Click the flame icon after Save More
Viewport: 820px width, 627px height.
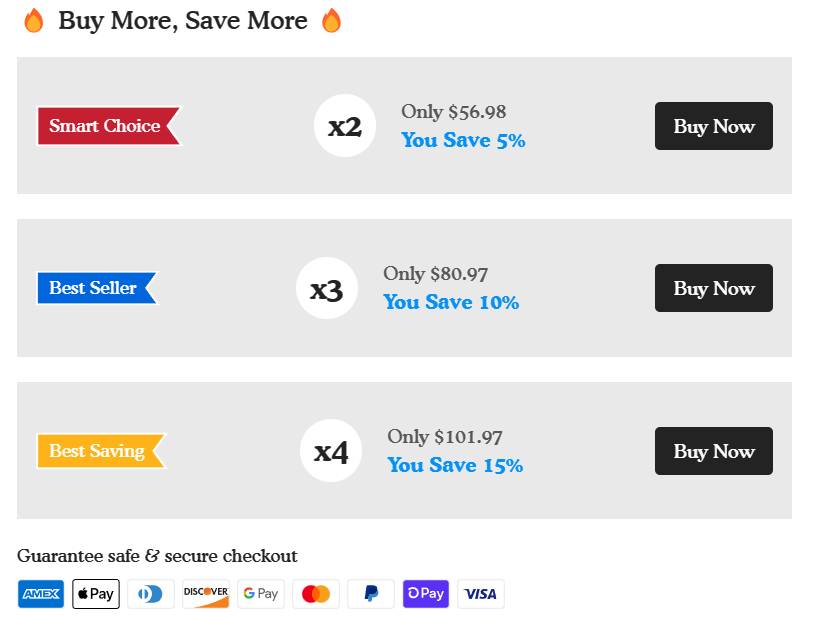coord(331,21)
